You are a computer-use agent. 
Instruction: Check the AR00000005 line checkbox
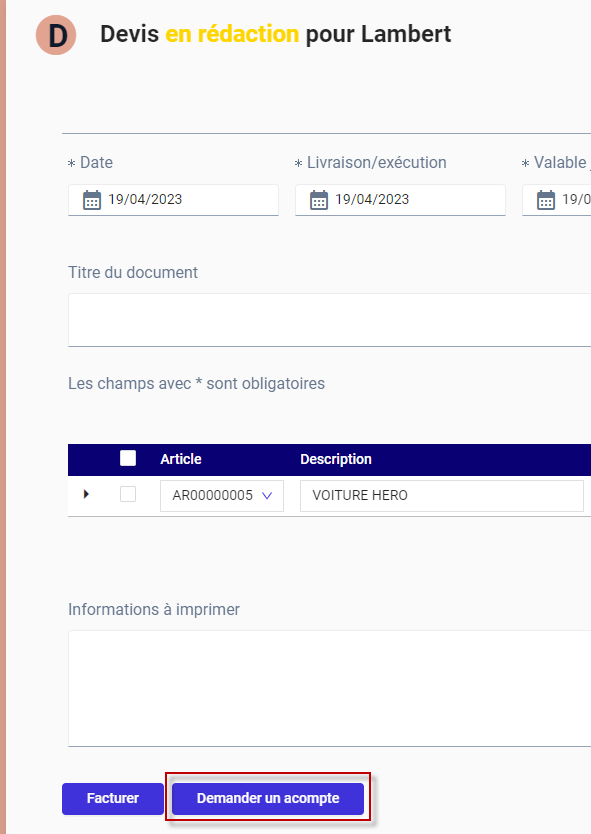[x=128, y=494]
